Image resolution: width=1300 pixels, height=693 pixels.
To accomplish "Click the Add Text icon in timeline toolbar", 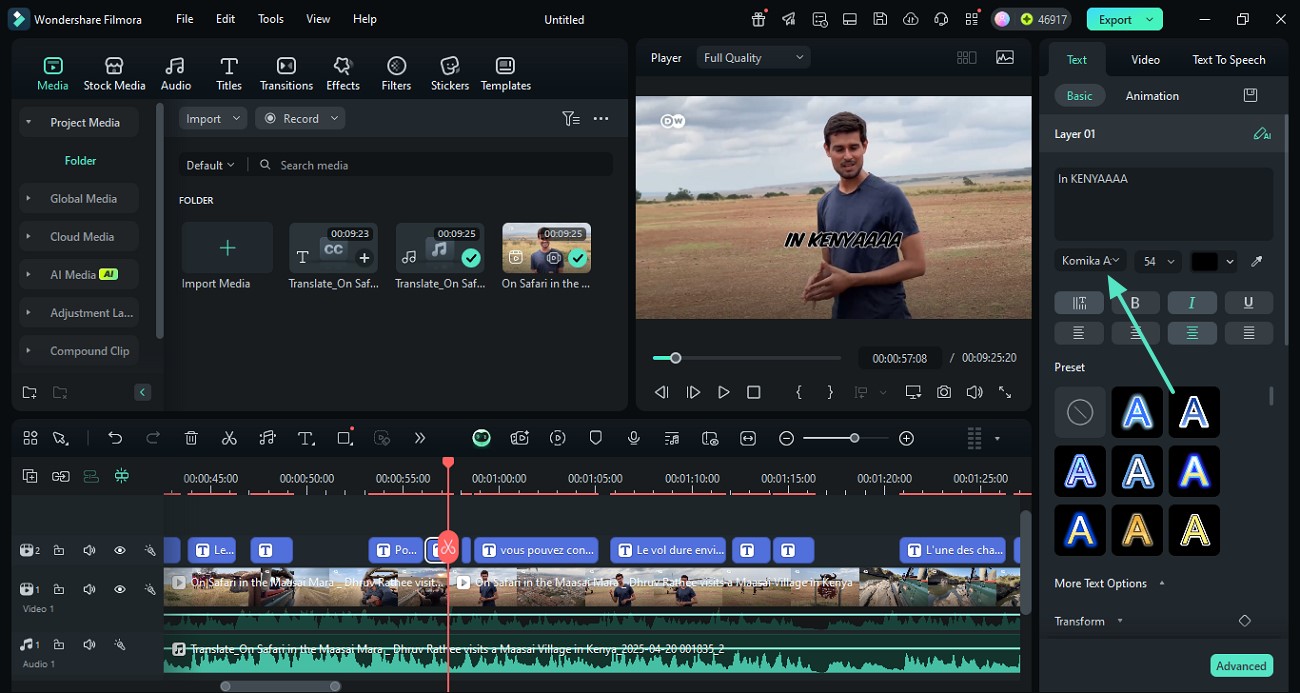I will [x=306, y=438].
